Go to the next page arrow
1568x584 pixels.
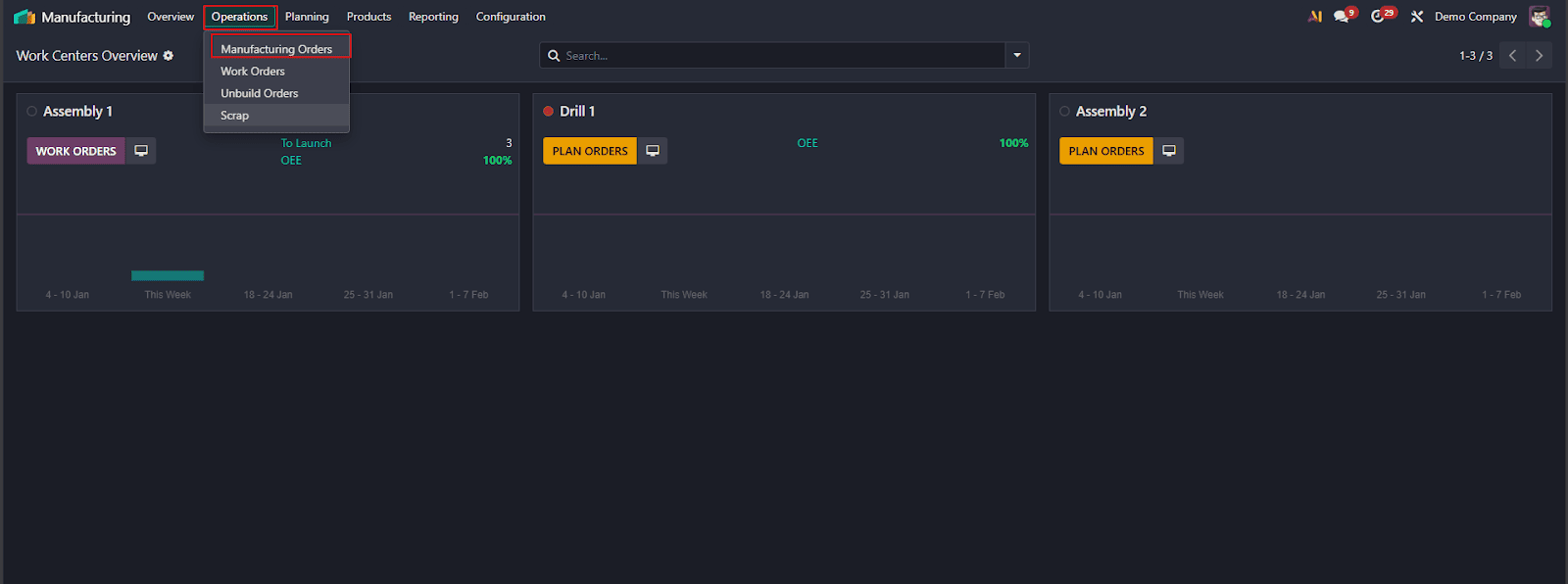point(1539,56)
